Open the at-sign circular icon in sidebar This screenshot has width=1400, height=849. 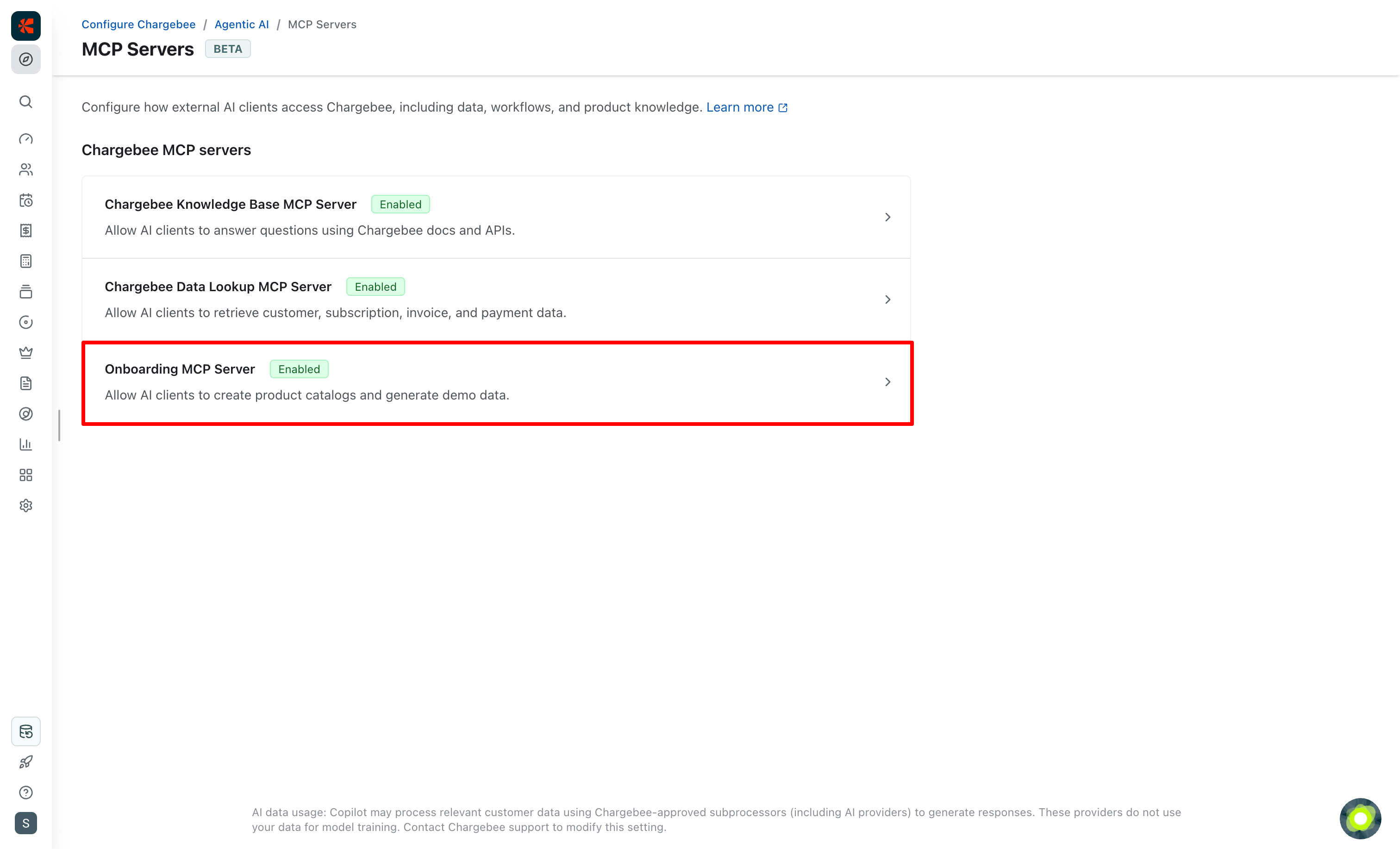pyautogui.click(x=25, y=414)
